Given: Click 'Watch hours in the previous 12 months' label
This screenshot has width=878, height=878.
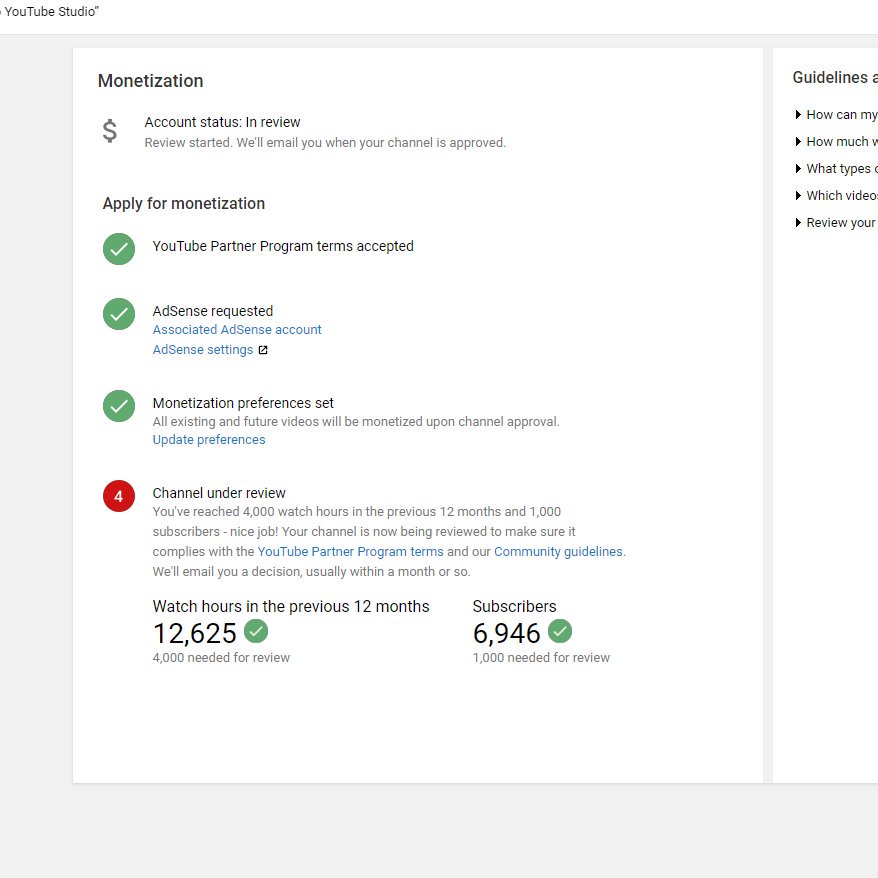Looking at the screenshot, I should tap(291, 606).
